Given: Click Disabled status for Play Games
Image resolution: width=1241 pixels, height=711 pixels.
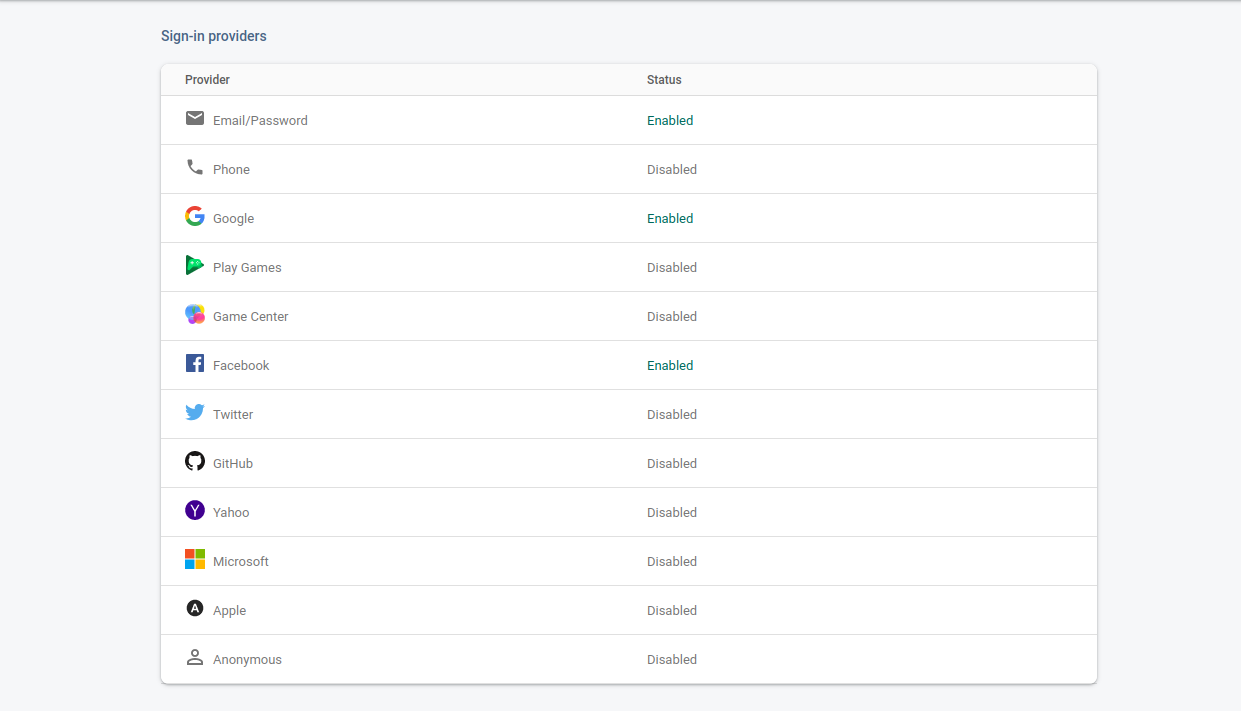Looking at the screenshot, I should [672, 267].
